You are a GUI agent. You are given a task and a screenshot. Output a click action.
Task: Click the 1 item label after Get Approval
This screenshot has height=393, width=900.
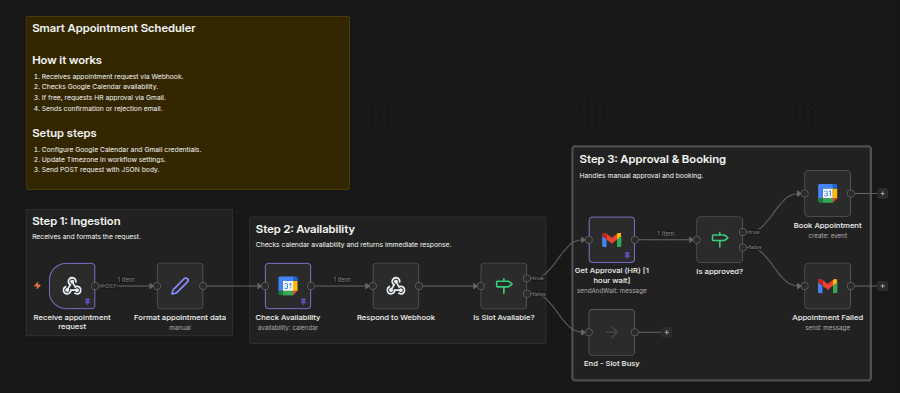coord(666,234)
